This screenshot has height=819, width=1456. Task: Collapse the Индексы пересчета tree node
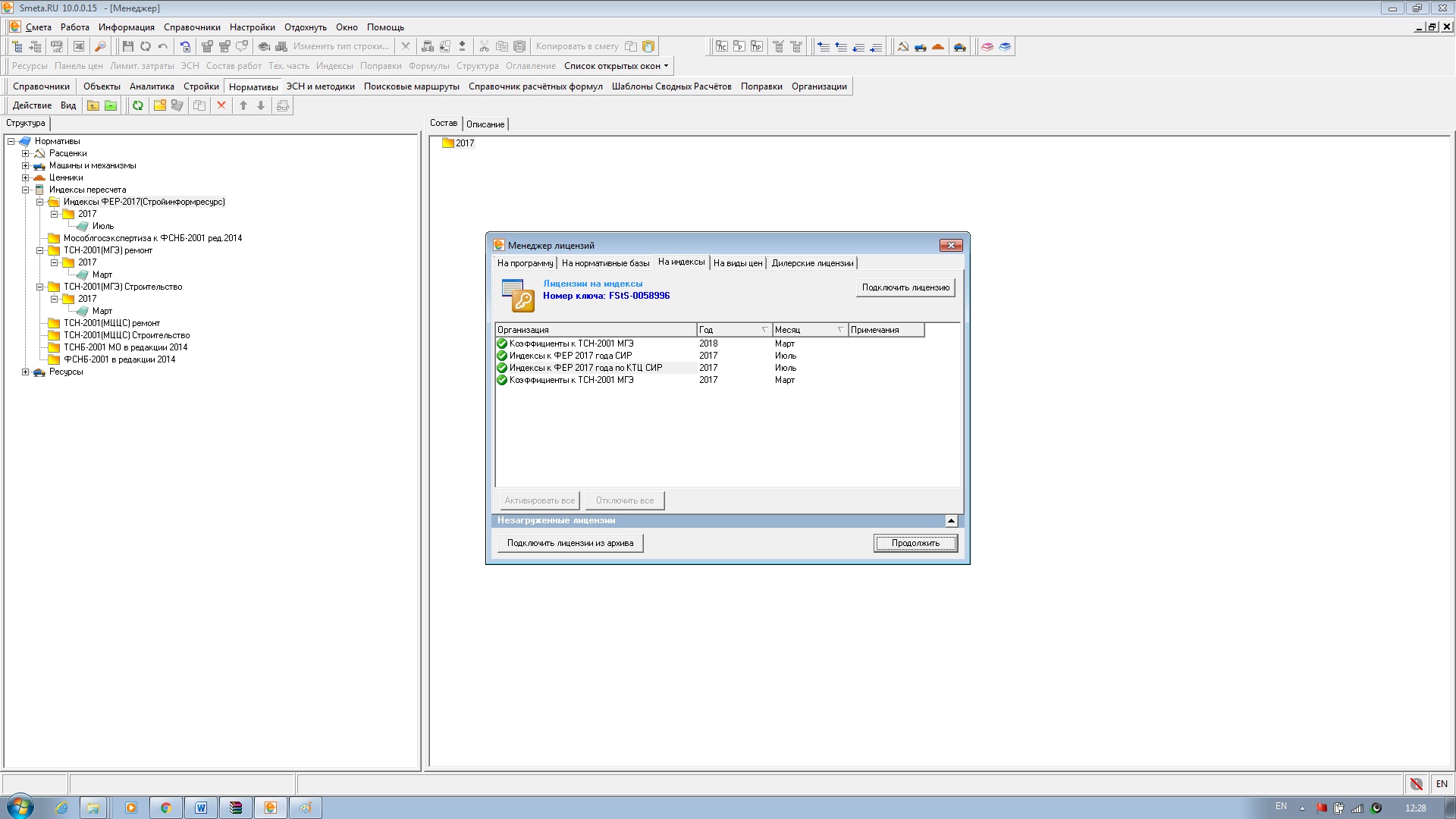(x=26, y=190)
